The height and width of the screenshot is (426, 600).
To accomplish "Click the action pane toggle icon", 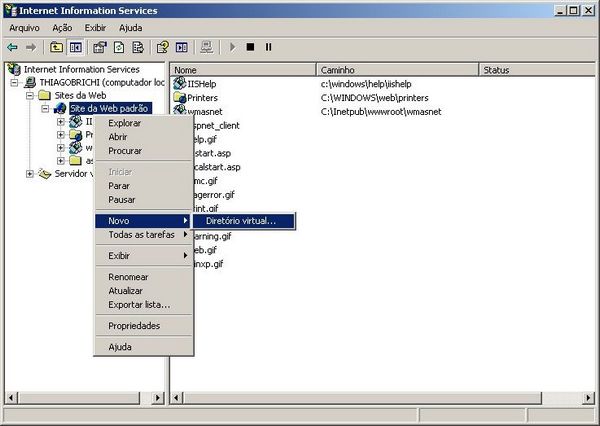I will coord(182,47).
